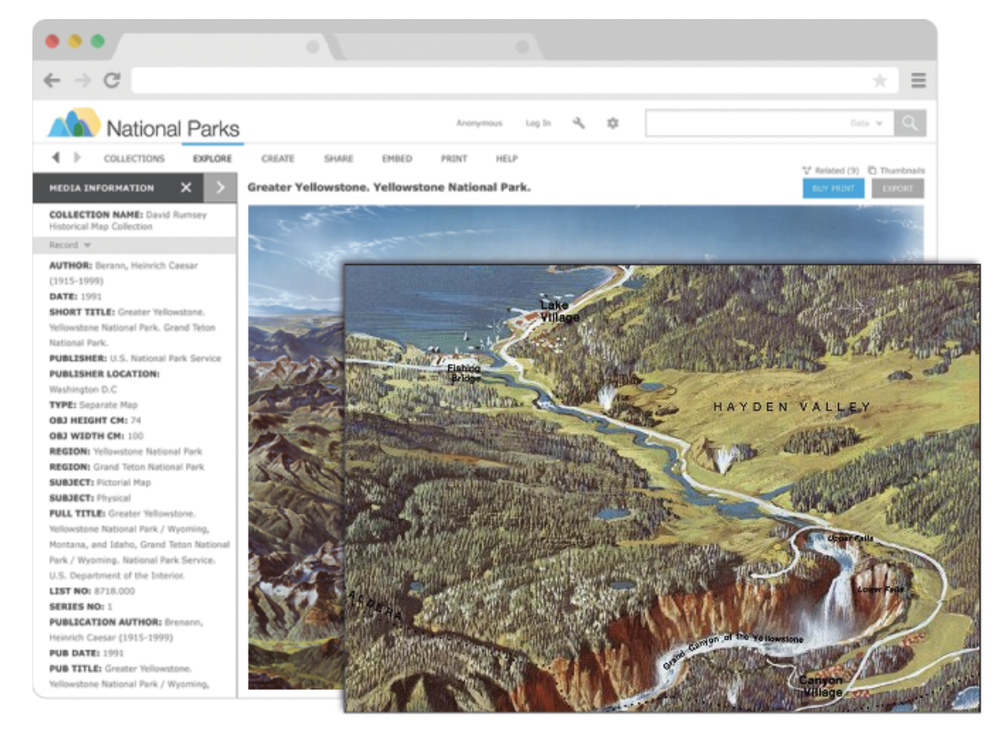Image resolution: width=1000 pixels, height=737 pixels.
Task: Go to previous item with left triangle
Action: [56, 157]
